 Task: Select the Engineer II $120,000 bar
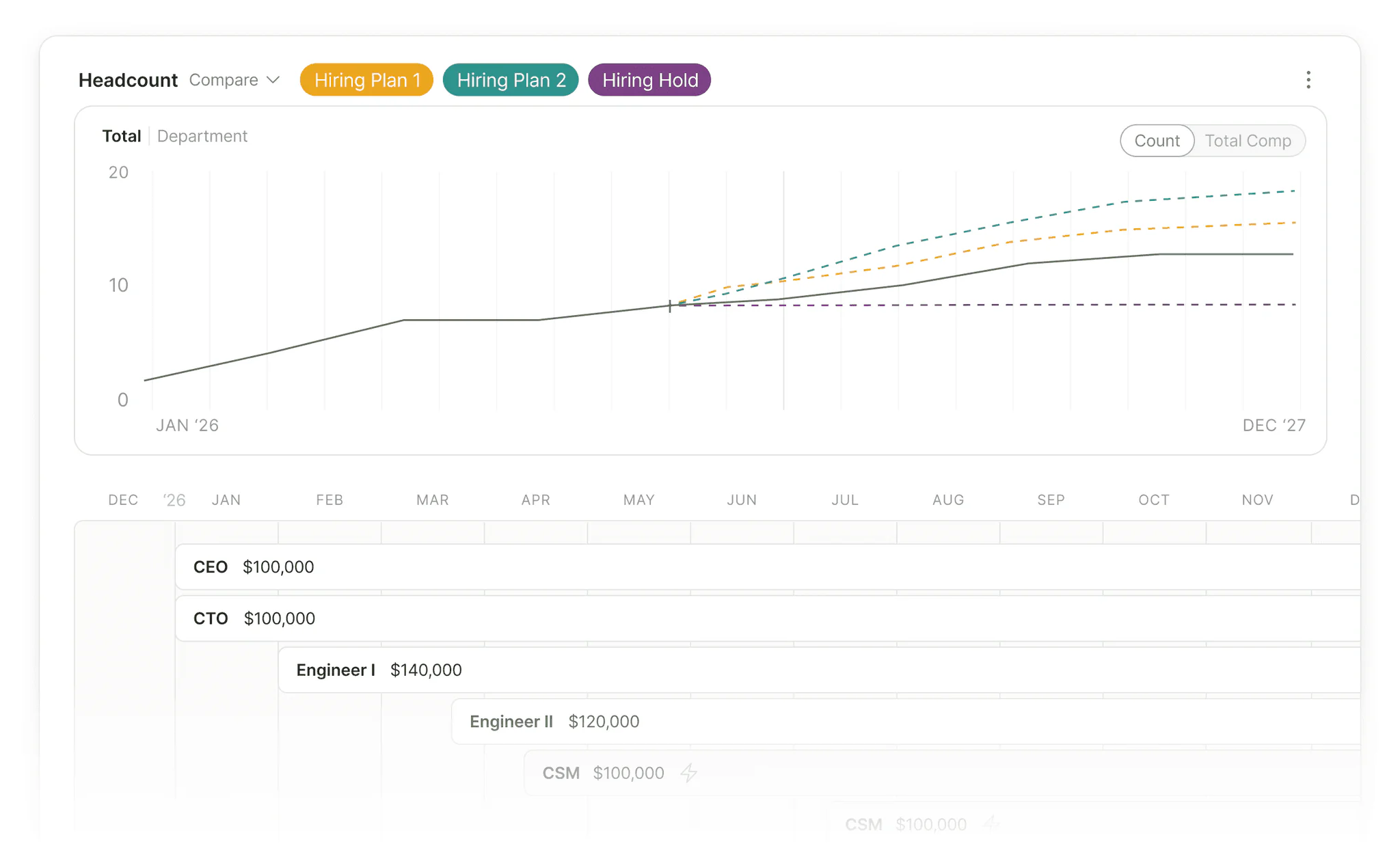tap(906, 722)
